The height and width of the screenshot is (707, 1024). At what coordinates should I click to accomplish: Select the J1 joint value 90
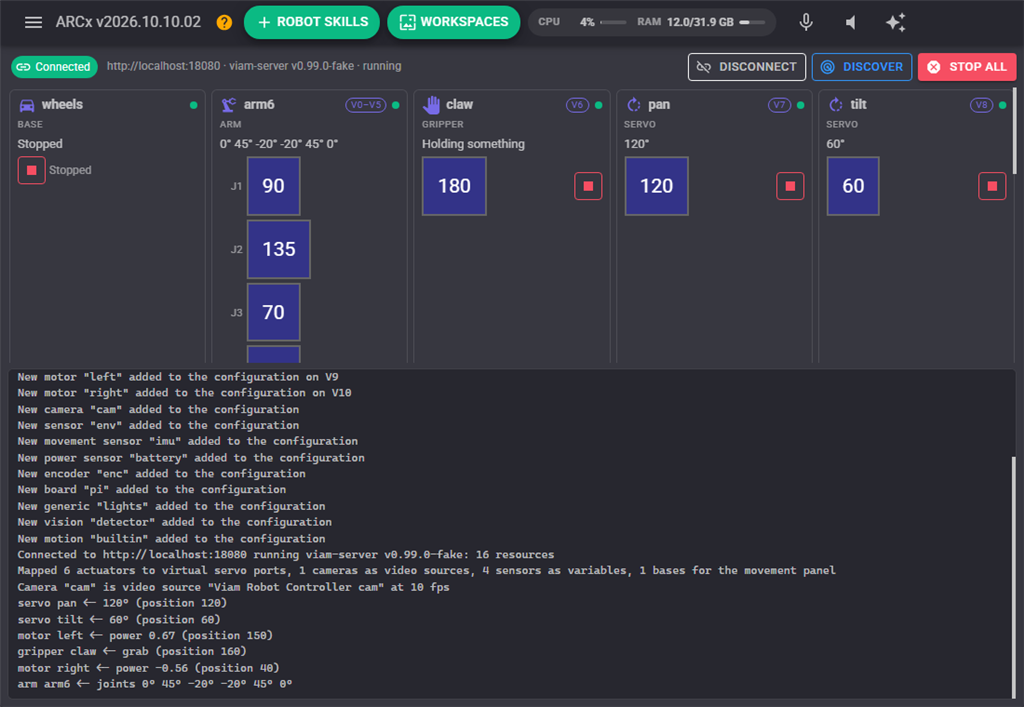pyautogui.click(x=274, y=186)
